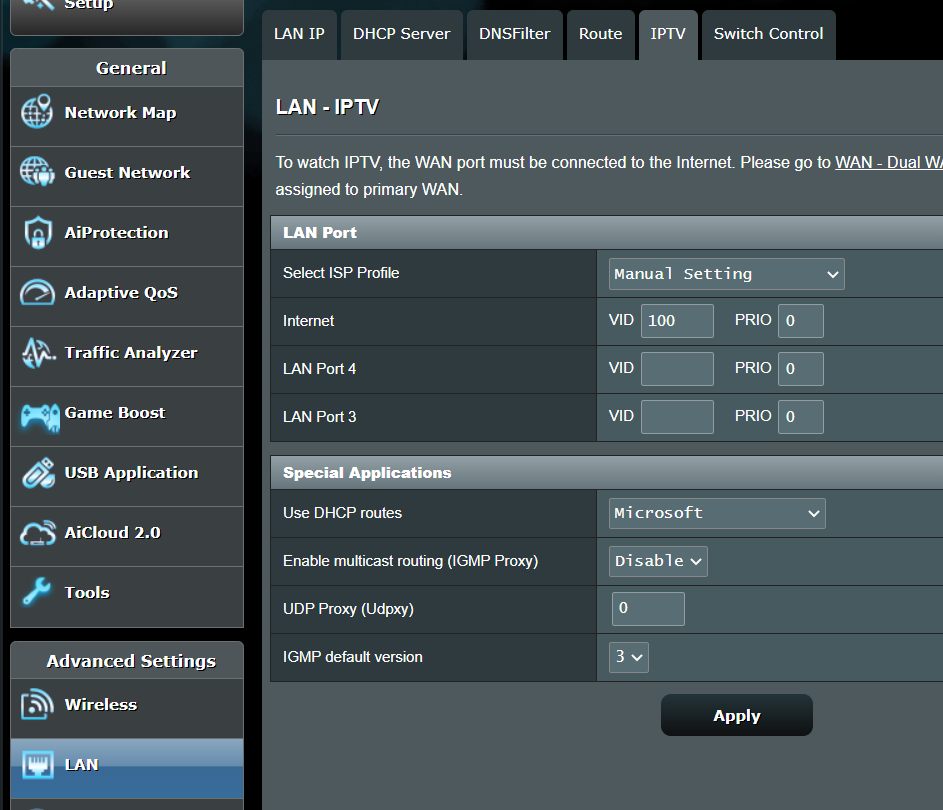Click the UDP Proxy (Udpxy) field
Image resolution: width=943 pixels, height=810 pixels.
coord(648,609)
